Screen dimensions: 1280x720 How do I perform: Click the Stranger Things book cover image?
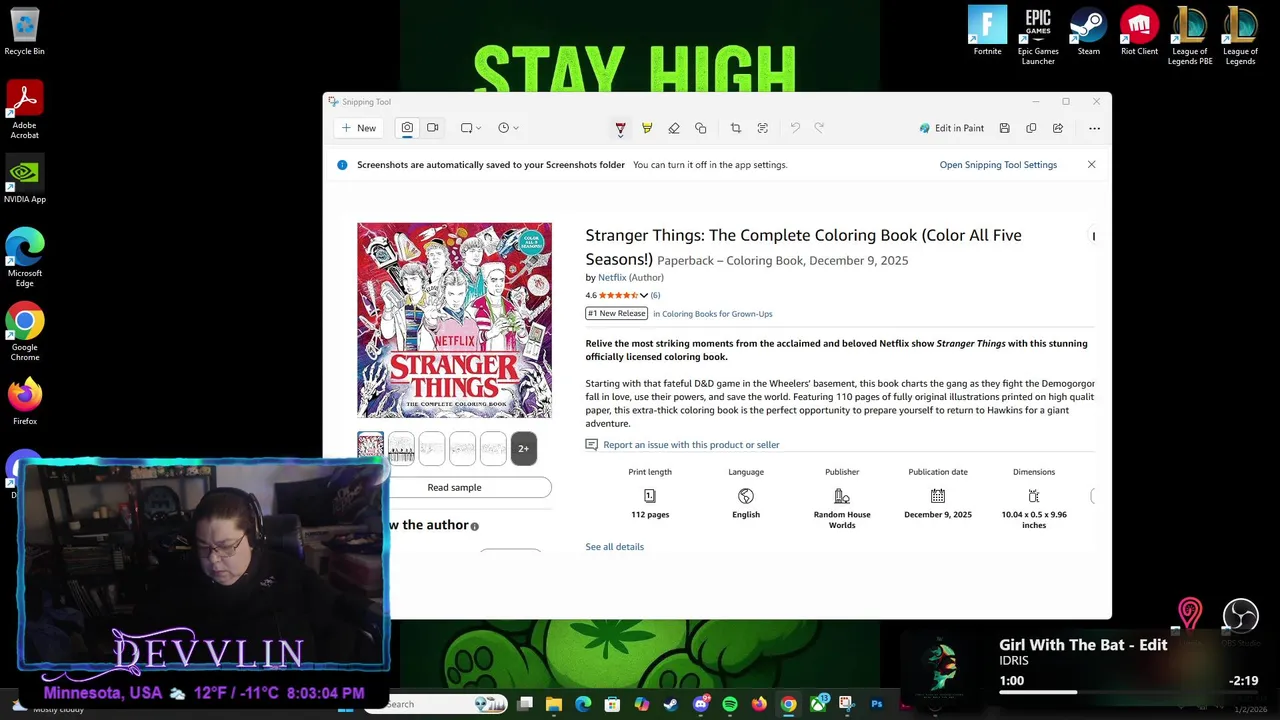(x=454, y=320)
